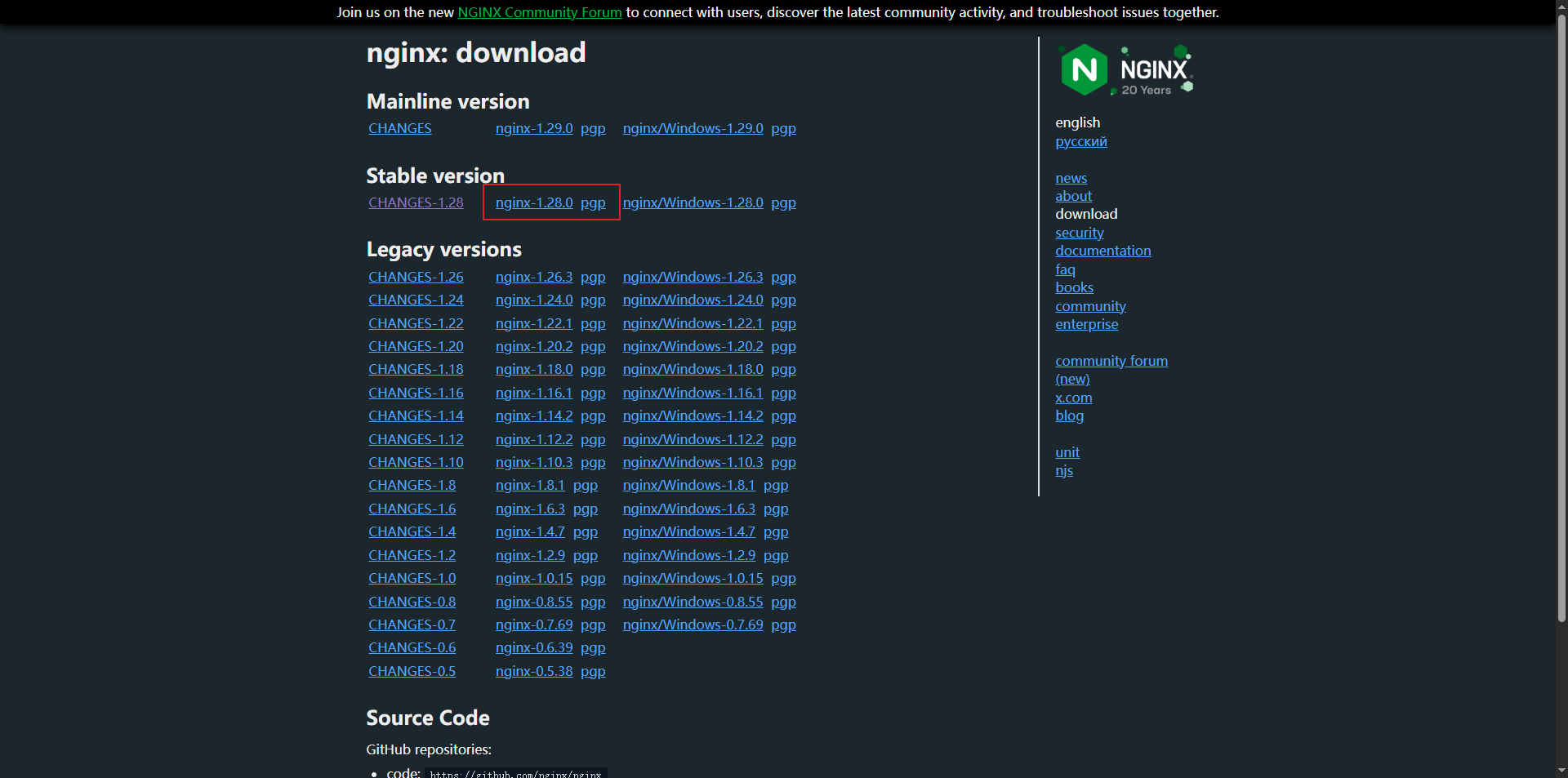Download nginx-1.24.0 source
1568x778 pixels.
pos(534,300)
